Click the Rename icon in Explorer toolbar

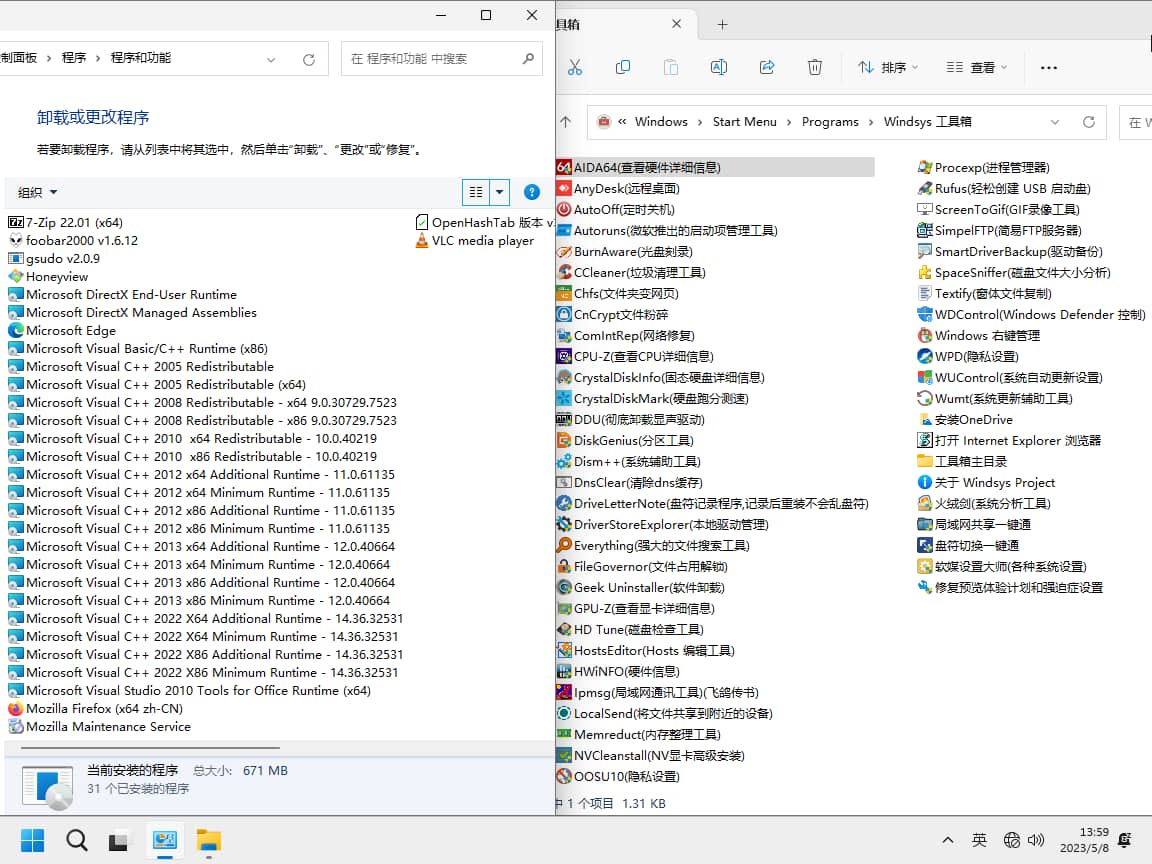click(718, 67)
